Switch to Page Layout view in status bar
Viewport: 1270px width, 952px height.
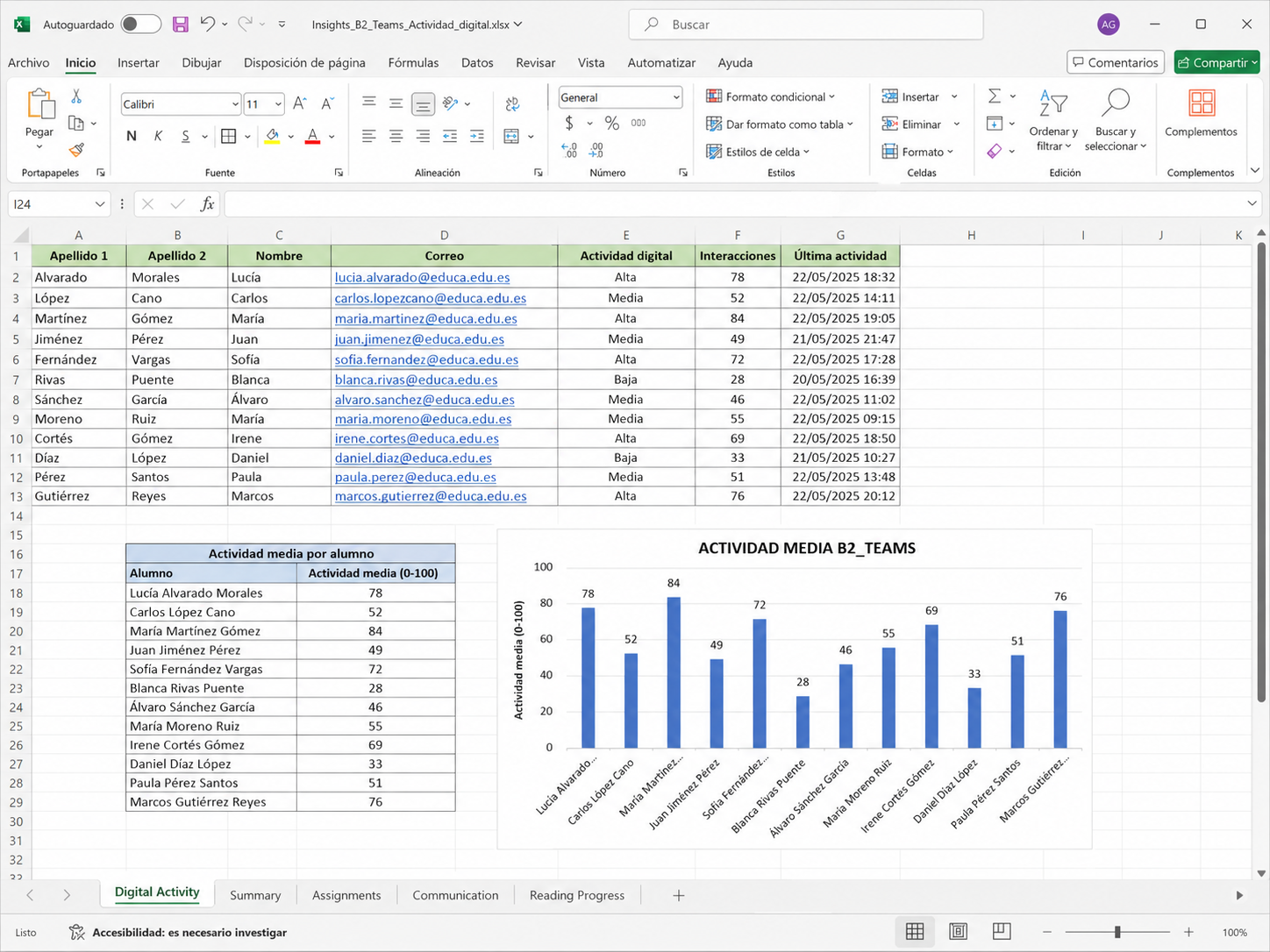959,932
